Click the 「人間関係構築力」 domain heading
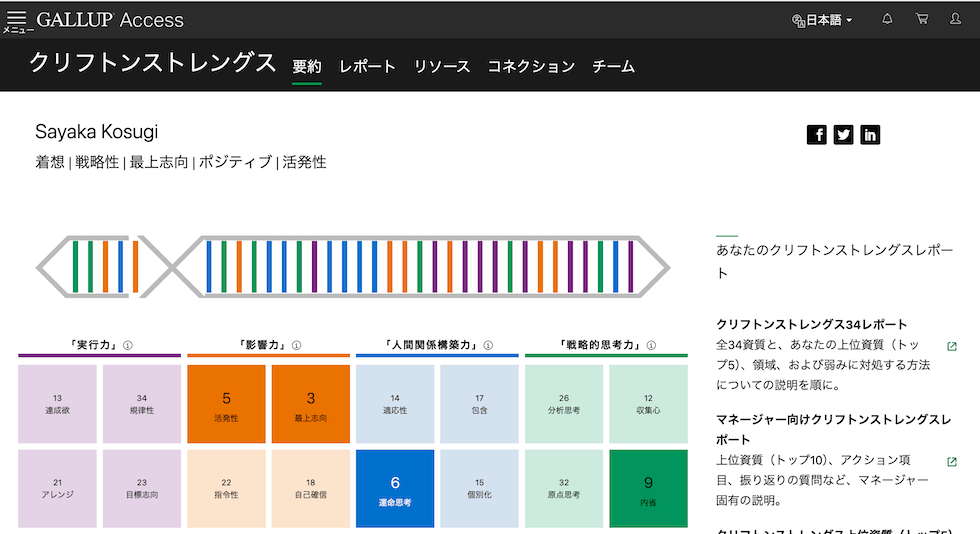This screenshot has width=980, height=534. (x=431, y=345)
